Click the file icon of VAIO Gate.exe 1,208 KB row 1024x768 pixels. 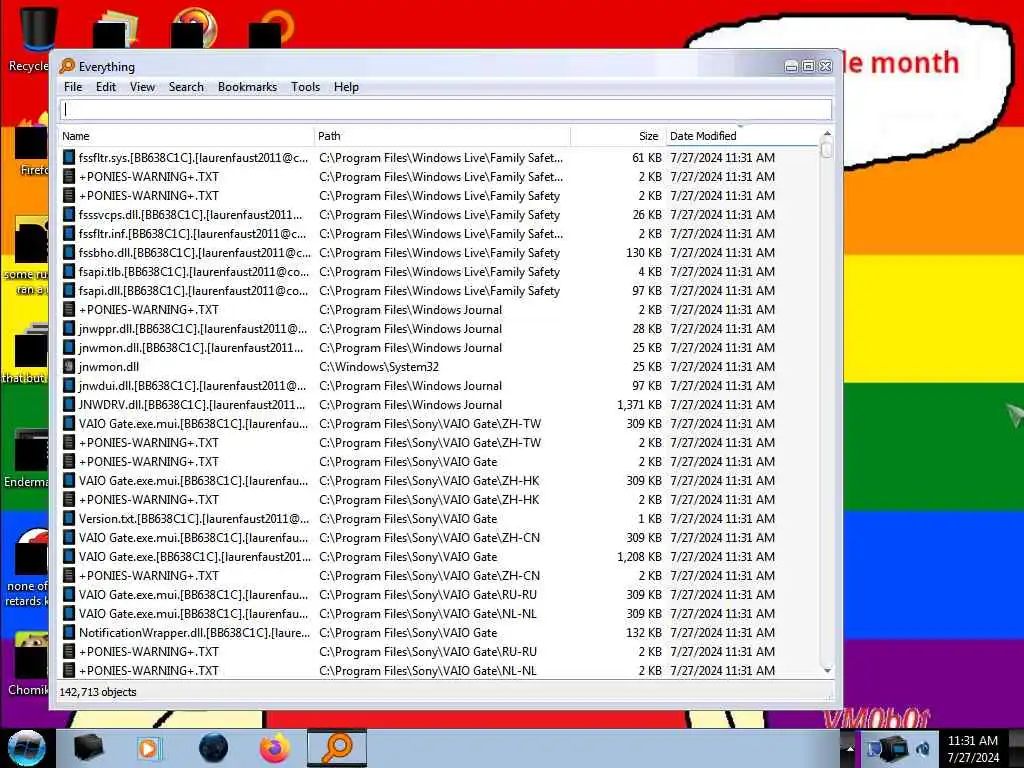[x=69, y=556]
